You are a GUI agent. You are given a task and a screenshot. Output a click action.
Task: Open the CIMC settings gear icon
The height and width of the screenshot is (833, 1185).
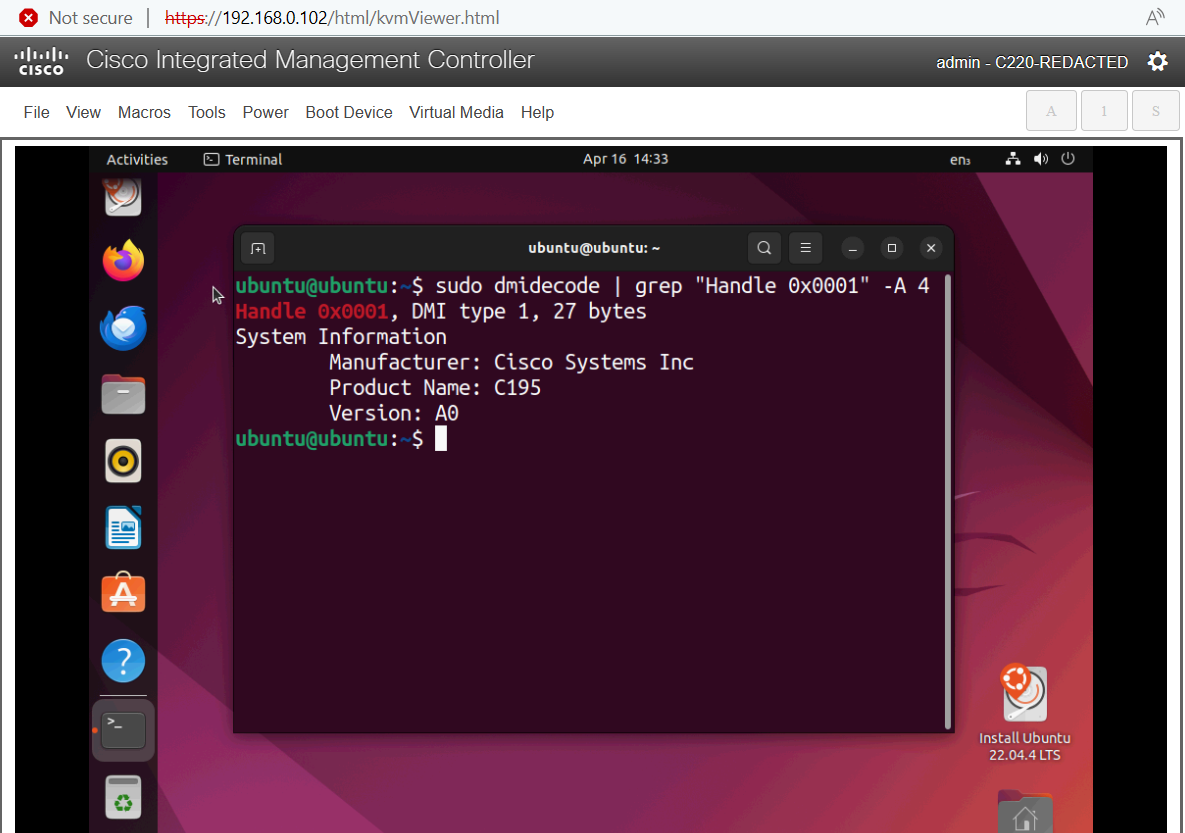click(x=1157, y=62)
